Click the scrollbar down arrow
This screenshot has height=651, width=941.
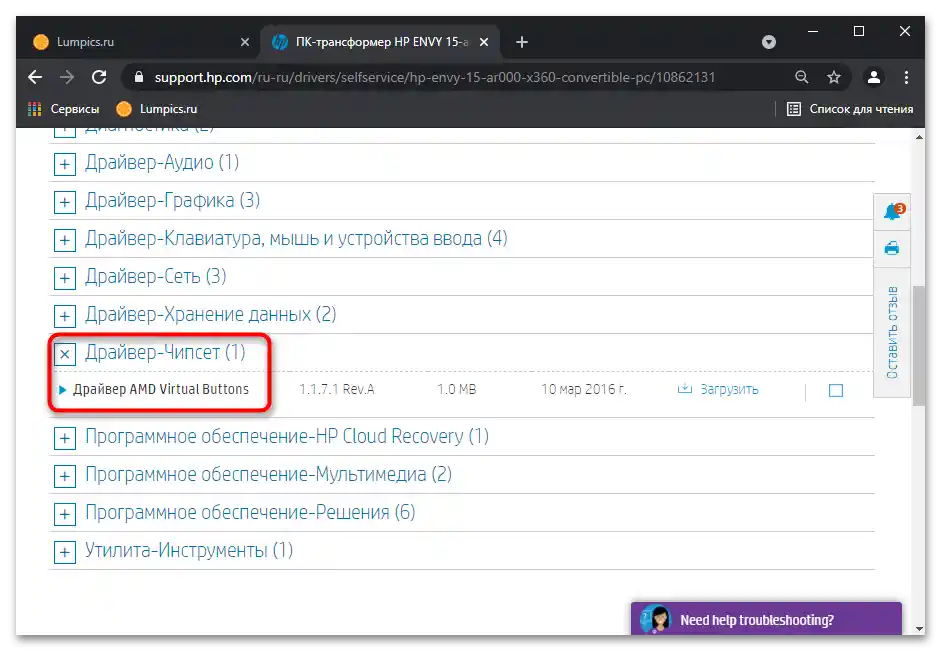point(919,629)
